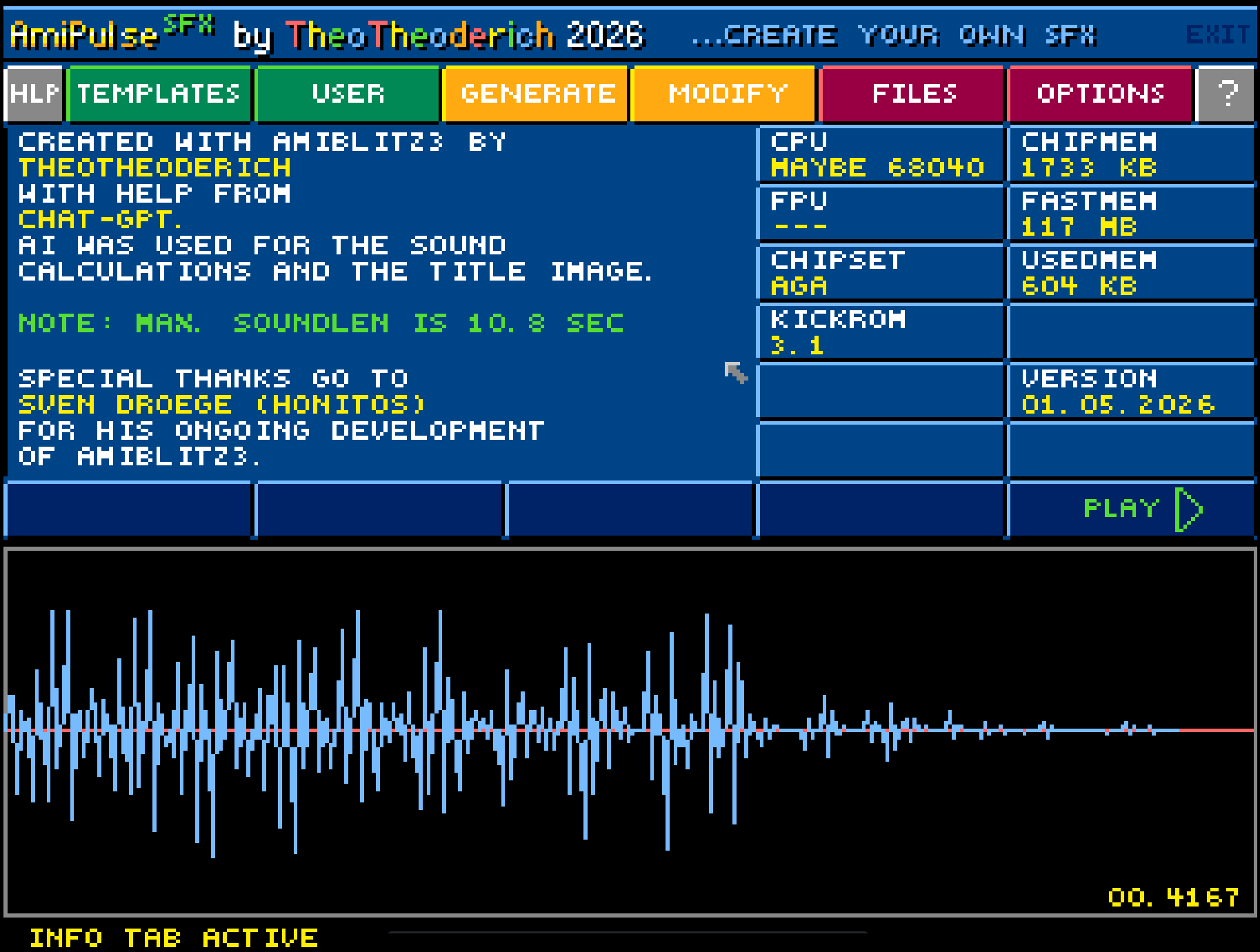Open the TEMPLATES tab

[159, 94]
